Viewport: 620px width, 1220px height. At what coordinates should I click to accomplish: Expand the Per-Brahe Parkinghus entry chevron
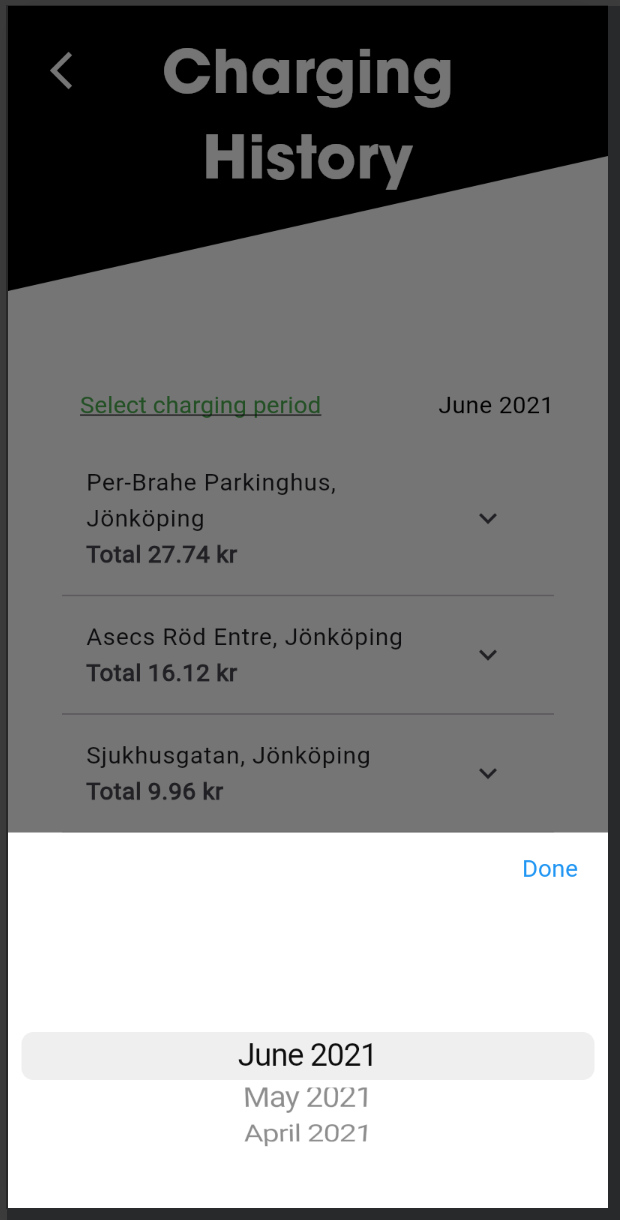click(x=488, y=518)
